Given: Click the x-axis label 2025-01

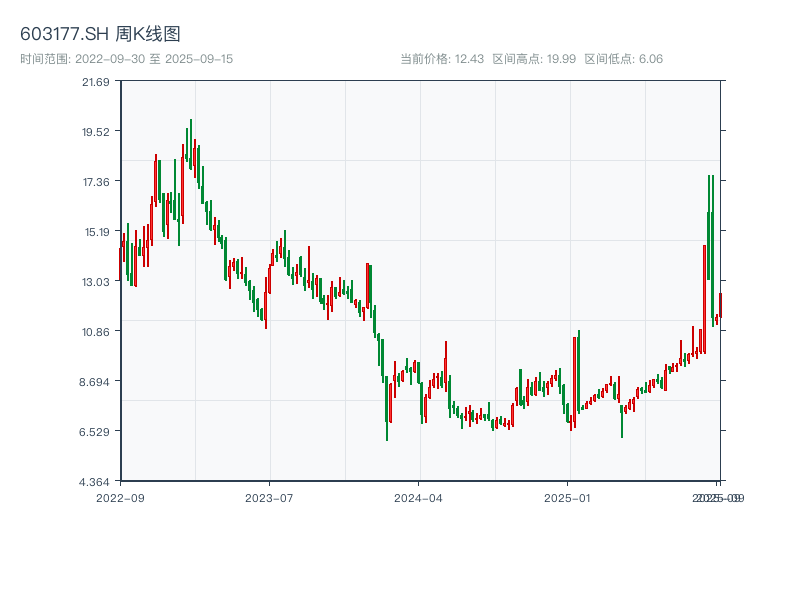Looking at the screenshot, I should (x=567, y=498).
